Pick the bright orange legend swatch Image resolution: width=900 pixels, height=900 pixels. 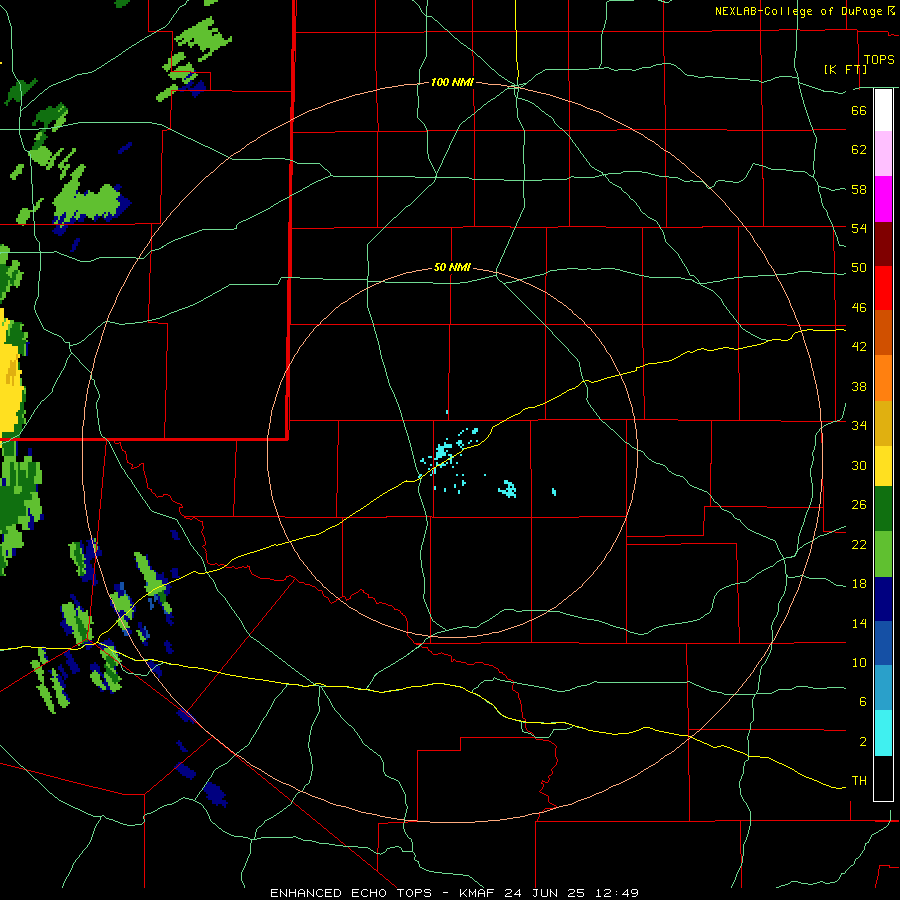pyautogui.click(x=883, y=378)
